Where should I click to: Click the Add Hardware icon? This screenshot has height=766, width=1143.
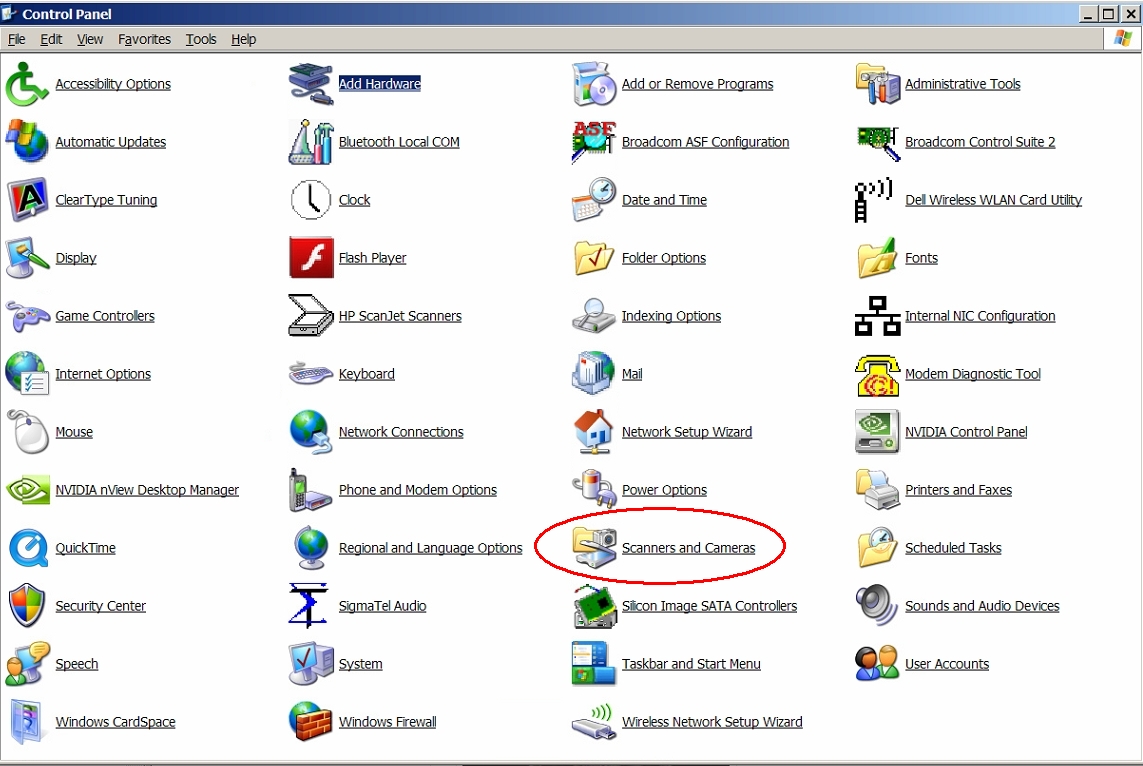tap(311, 84)
